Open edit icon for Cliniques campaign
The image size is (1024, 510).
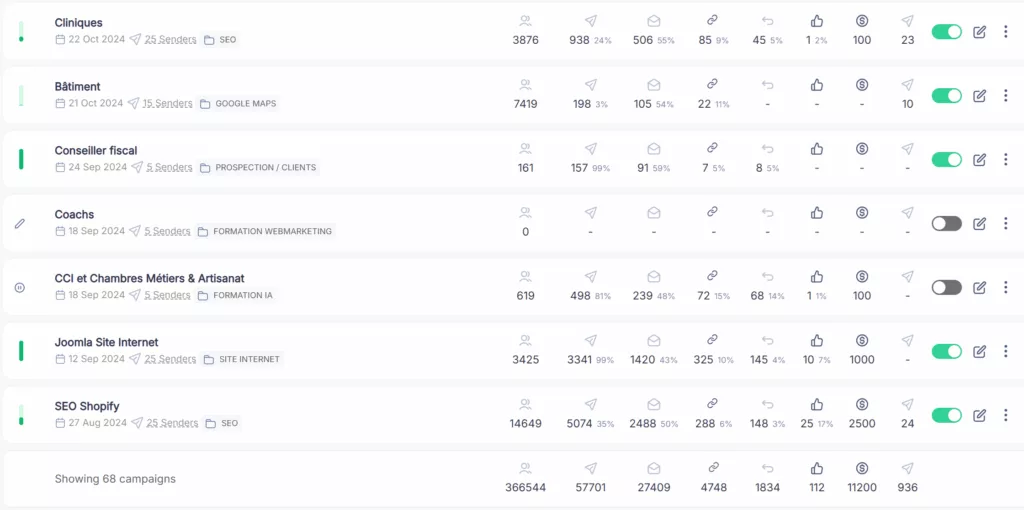click(x=979, y=32)
